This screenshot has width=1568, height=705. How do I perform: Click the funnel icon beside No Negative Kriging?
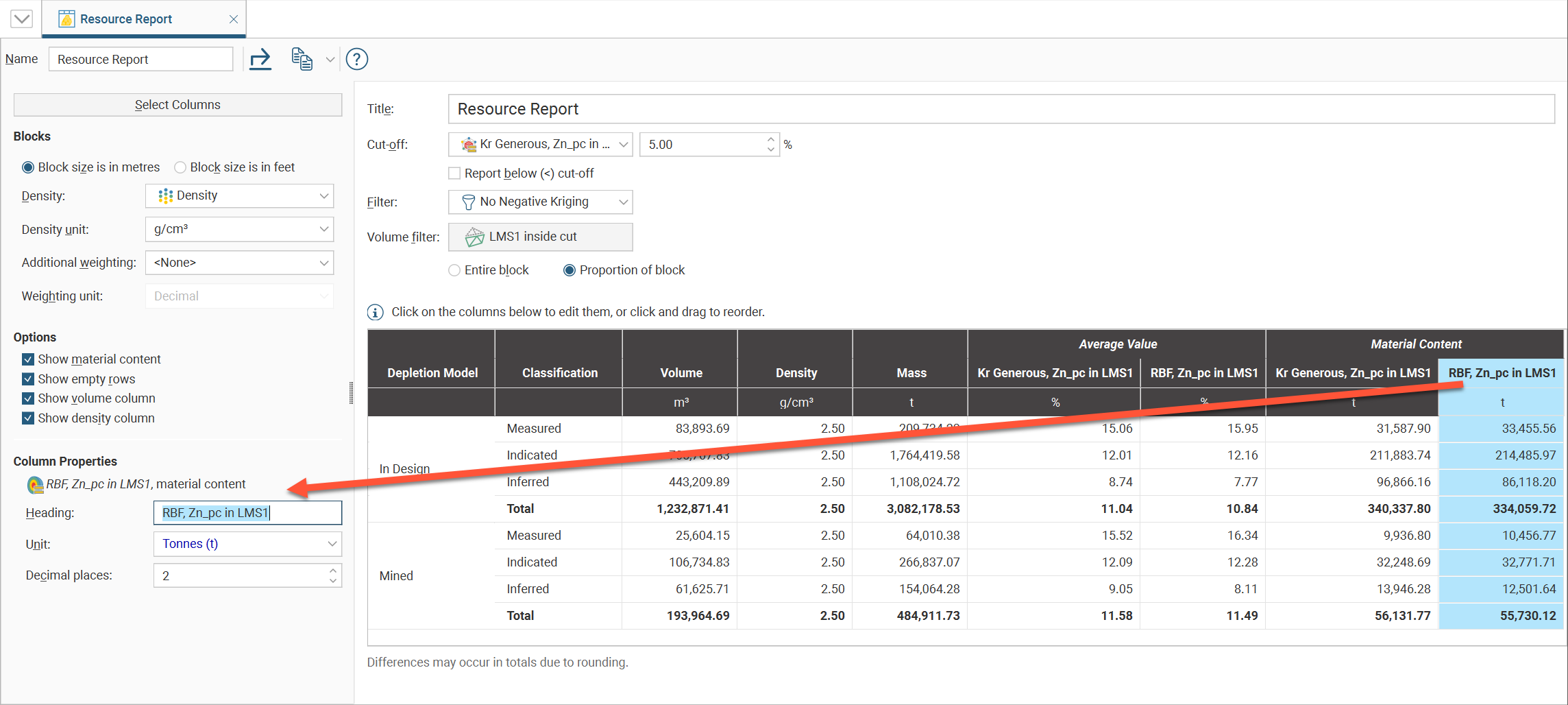point(468,202)
